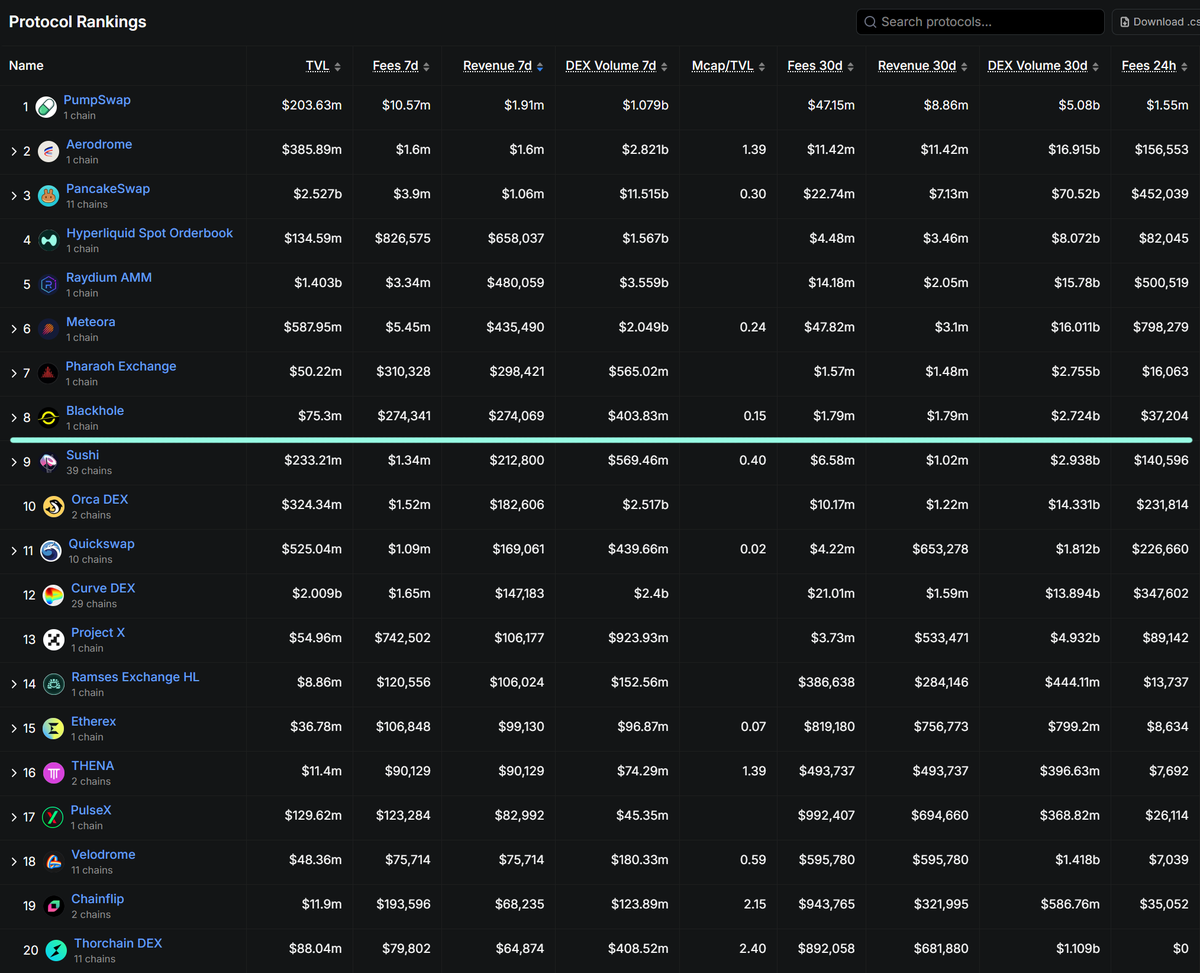The width and height of the screenshot is (1200, 973).
Task: Open the Pharaoh Exchange protocol link
Action: (x=120, y=366)
